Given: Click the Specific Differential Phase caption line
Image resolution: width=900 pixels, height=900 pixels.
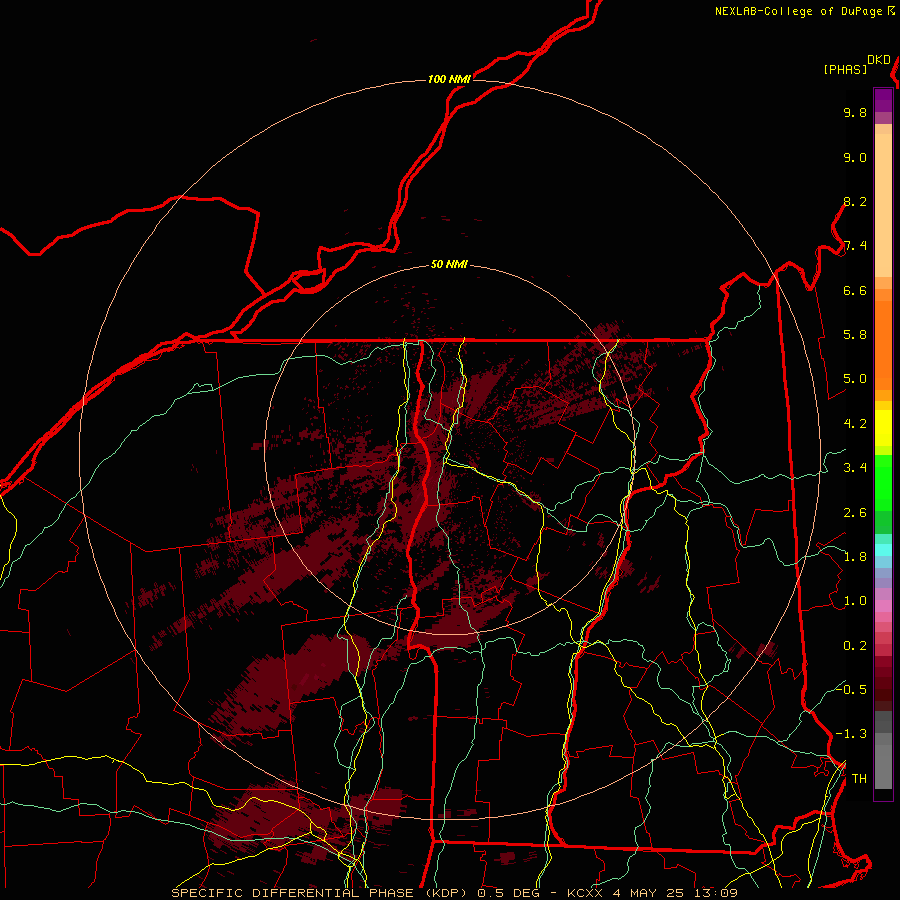Looking at the screenshot, I should tap(454, 893).
